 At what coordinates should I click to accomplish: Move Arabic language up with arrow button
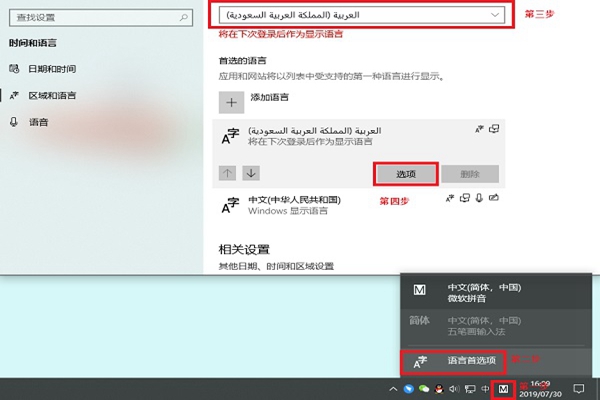(x=227, y=173)
